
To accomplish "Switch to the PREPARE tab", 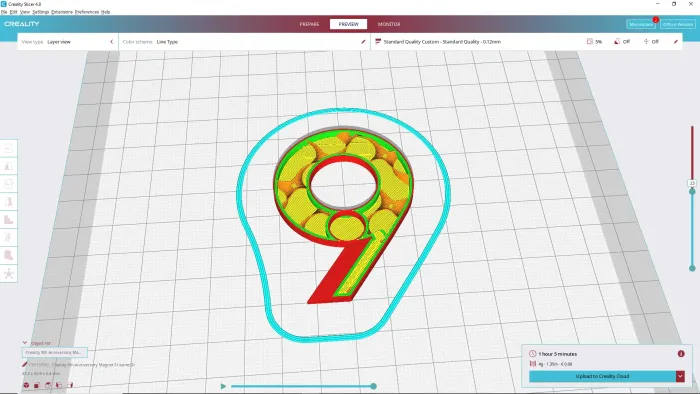I will [x=309, y=24].
